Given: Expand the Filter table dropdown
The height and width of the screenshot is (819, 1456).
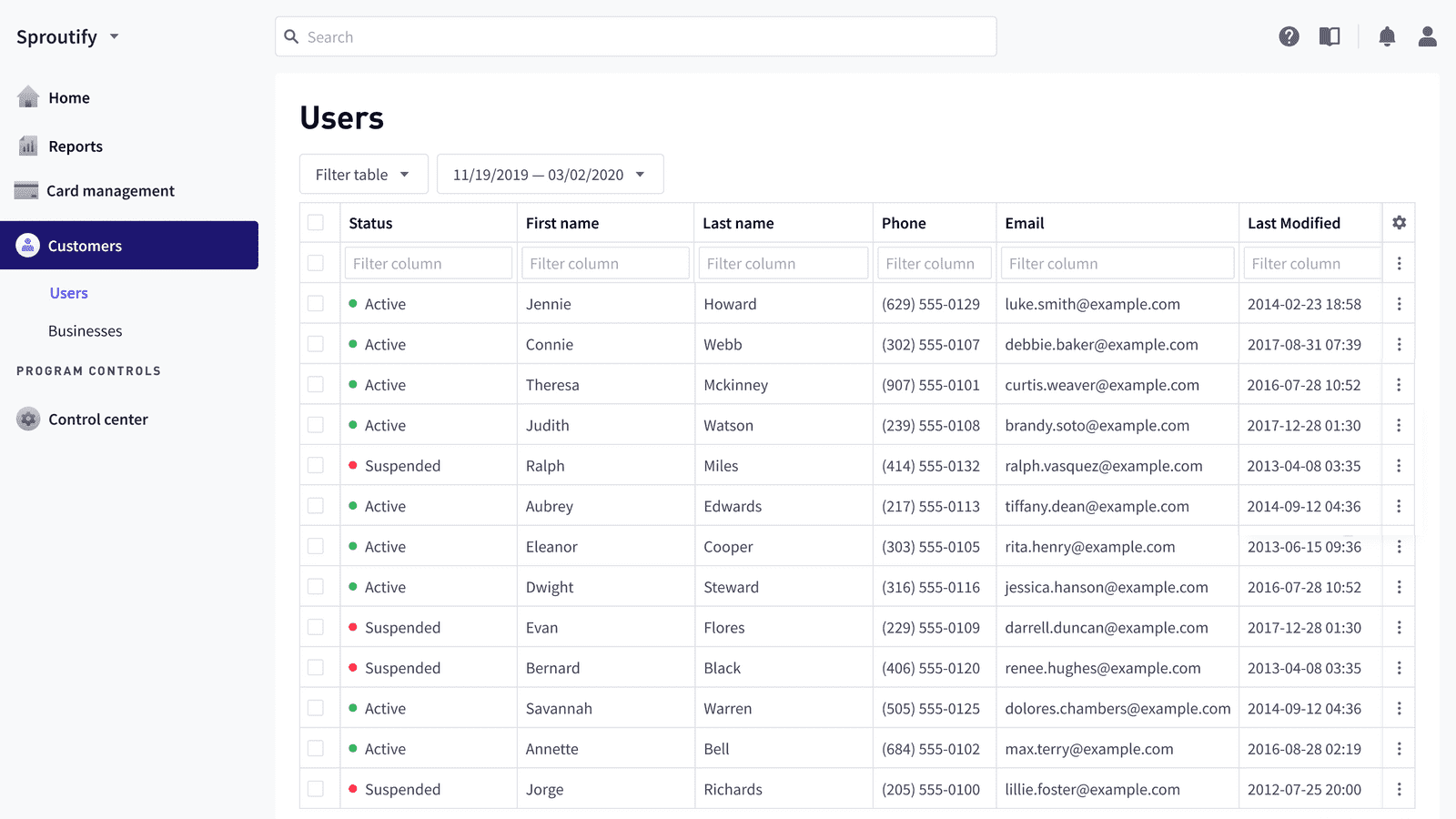Looking at the screenshot, I should pos(364,174).
